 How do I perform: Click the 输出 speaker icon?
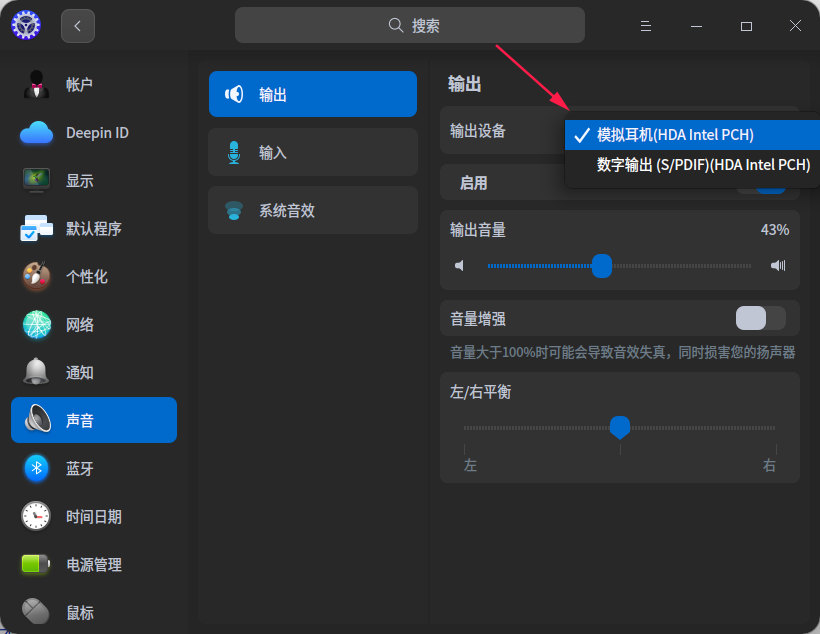[x=234, y=94]
